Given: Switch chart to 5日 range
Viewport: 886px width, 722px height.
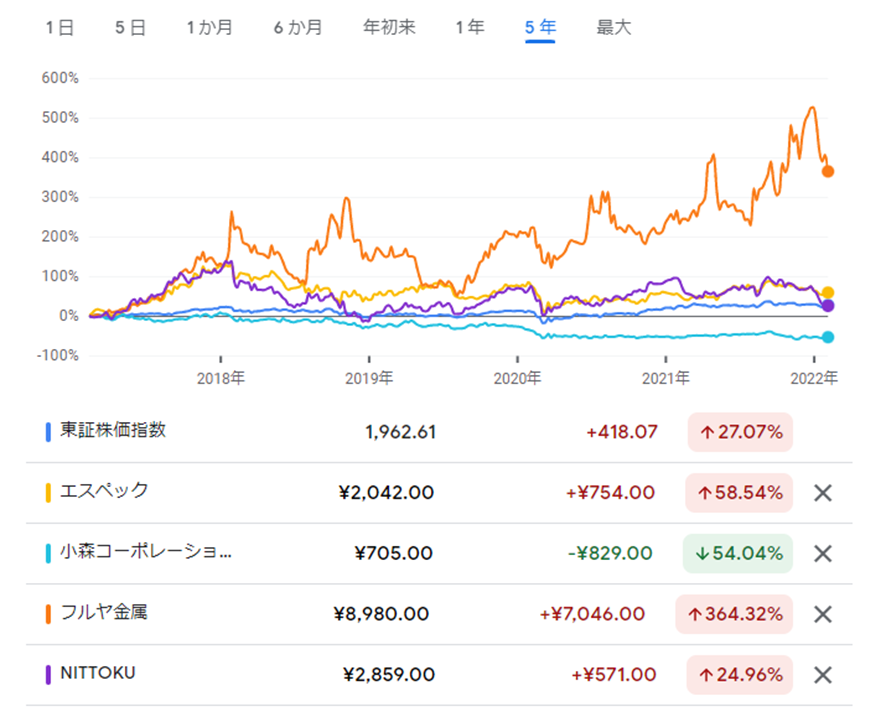Looking at the screenshot, I should [131, 27].
